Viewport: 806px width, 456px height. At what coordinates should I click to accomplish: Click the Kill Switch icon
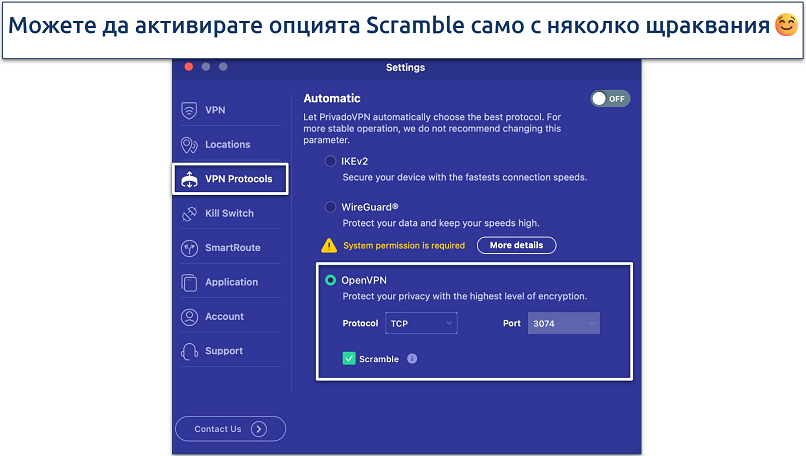(x=188, y=214)
